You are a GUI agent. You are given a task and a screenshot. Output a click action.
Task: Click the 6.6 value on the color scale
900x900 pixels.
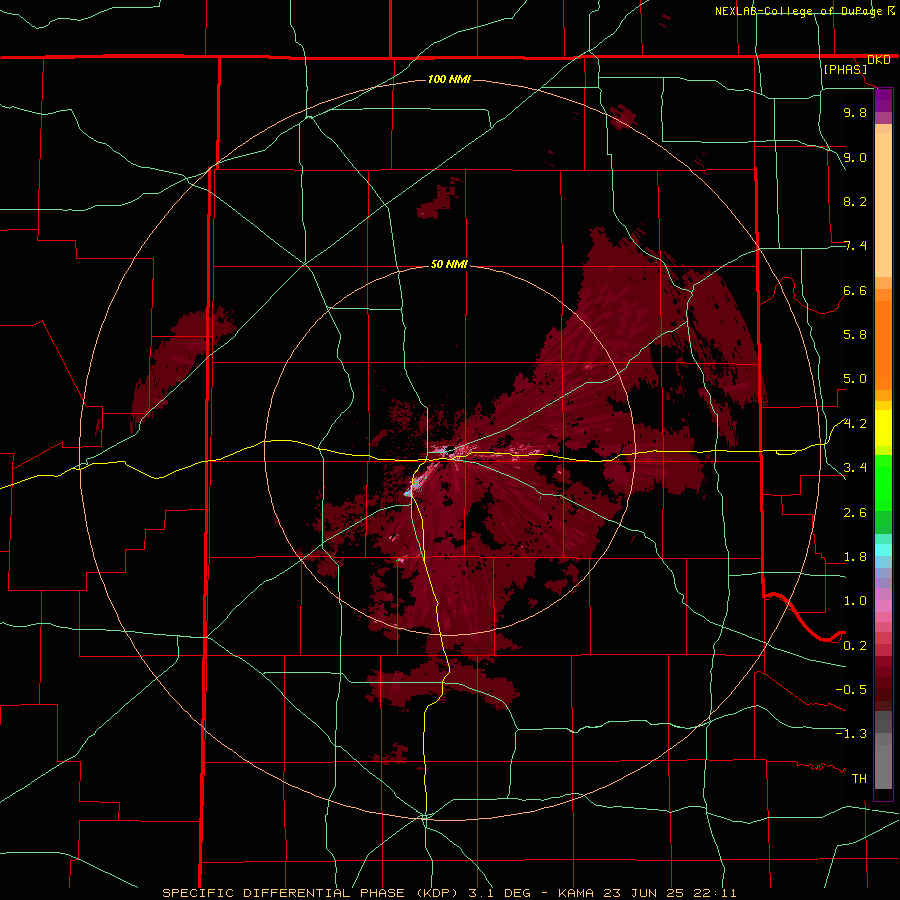coord(855,291)
